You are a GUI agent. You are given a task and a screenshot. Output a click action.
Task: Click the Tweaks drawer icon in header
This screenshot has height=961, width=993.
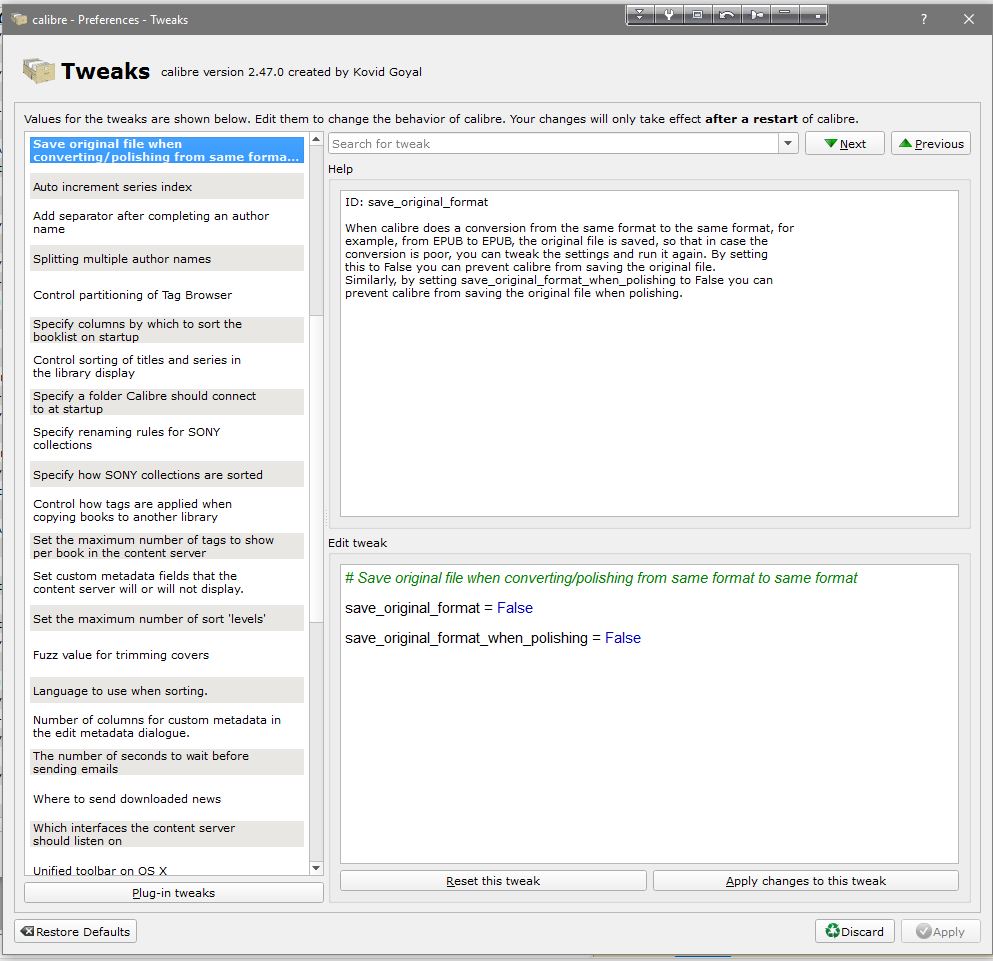click(39, 70)
